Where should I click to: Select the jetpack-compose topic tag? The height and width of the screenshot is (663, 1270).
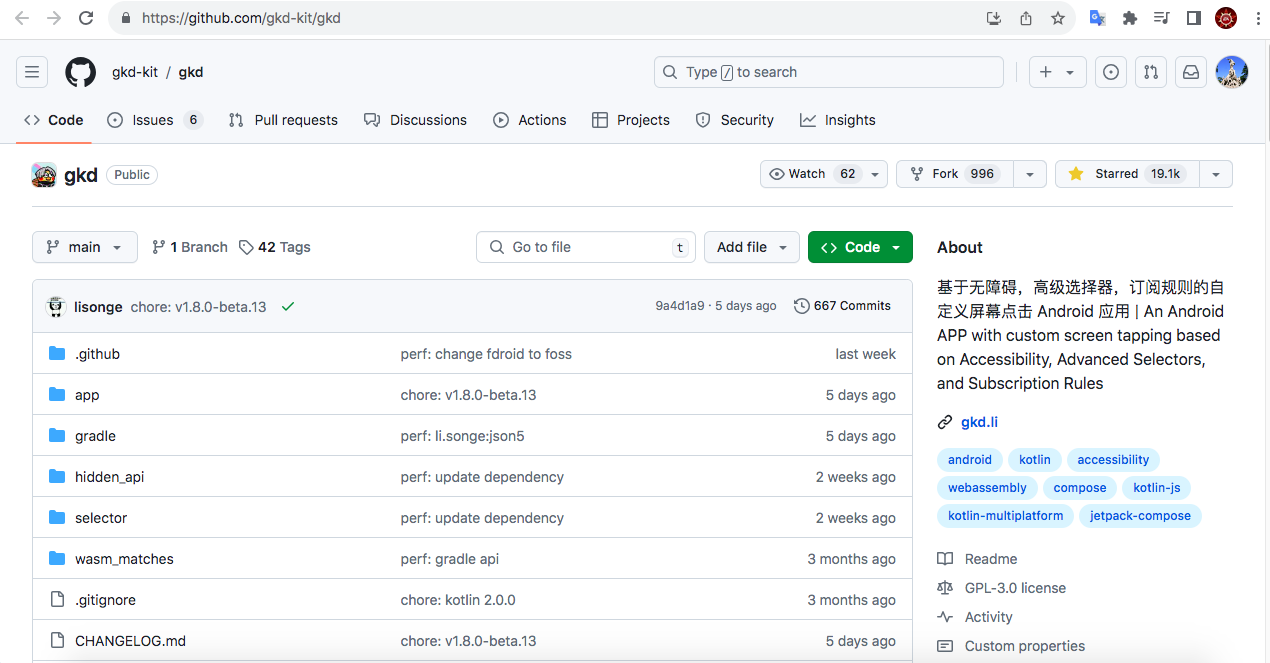point(1140,516)
